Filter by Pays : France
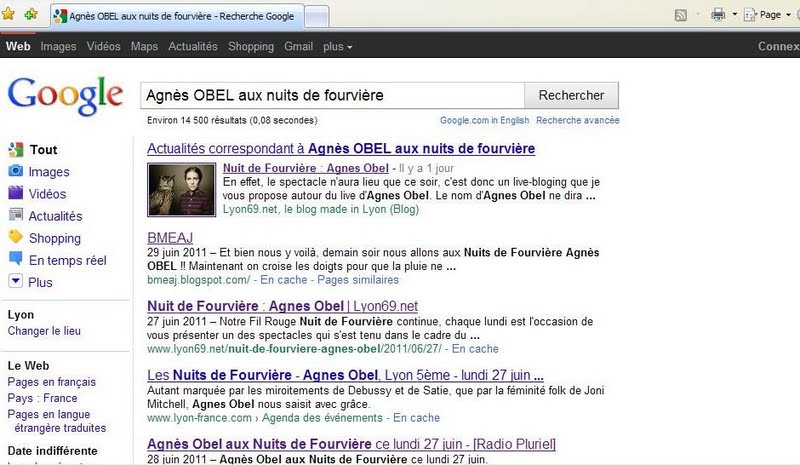800x465 pixels. [x=42, y=398]
